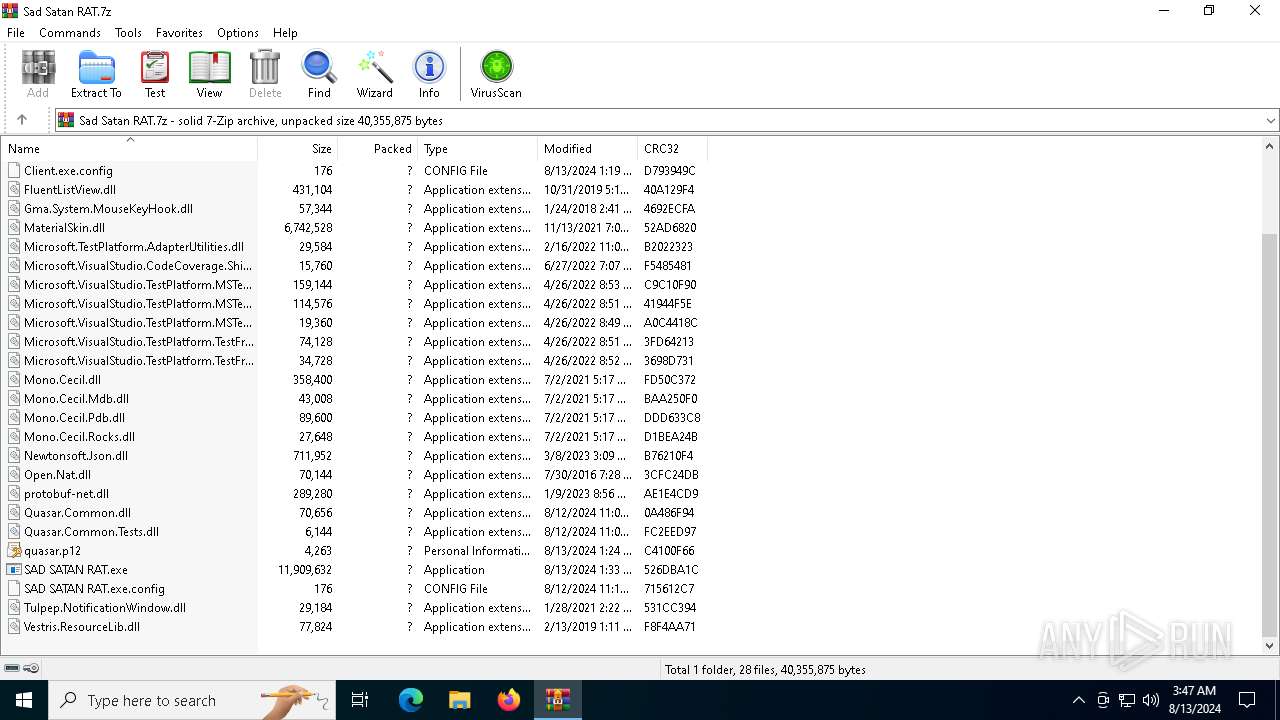The width and height of the screenshot is (1280, 720).
Task: Click the vertical scrollbar thumb of file list
Action: point(1270,435)
